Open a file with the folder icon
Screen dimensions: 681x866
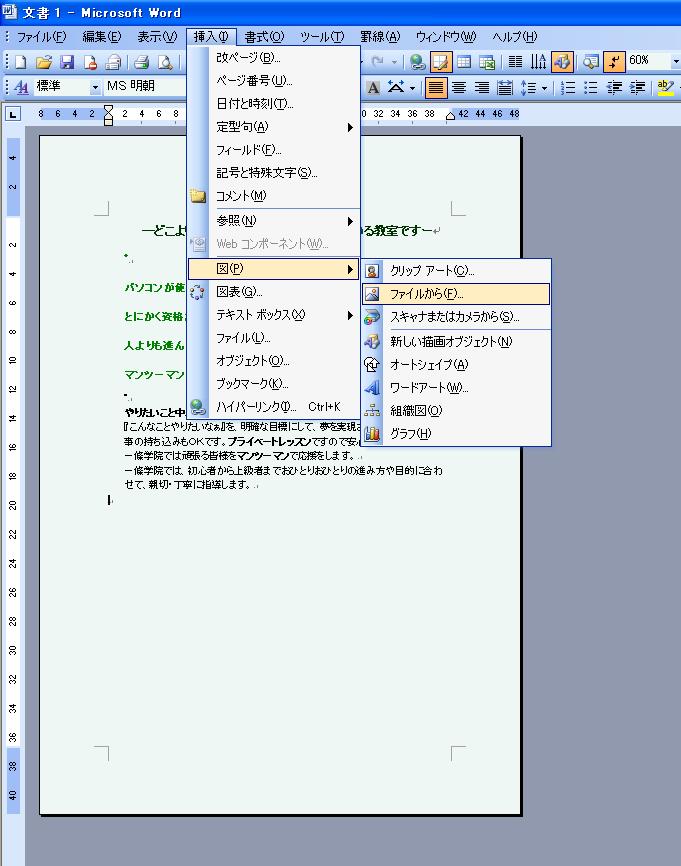point(44,62)
